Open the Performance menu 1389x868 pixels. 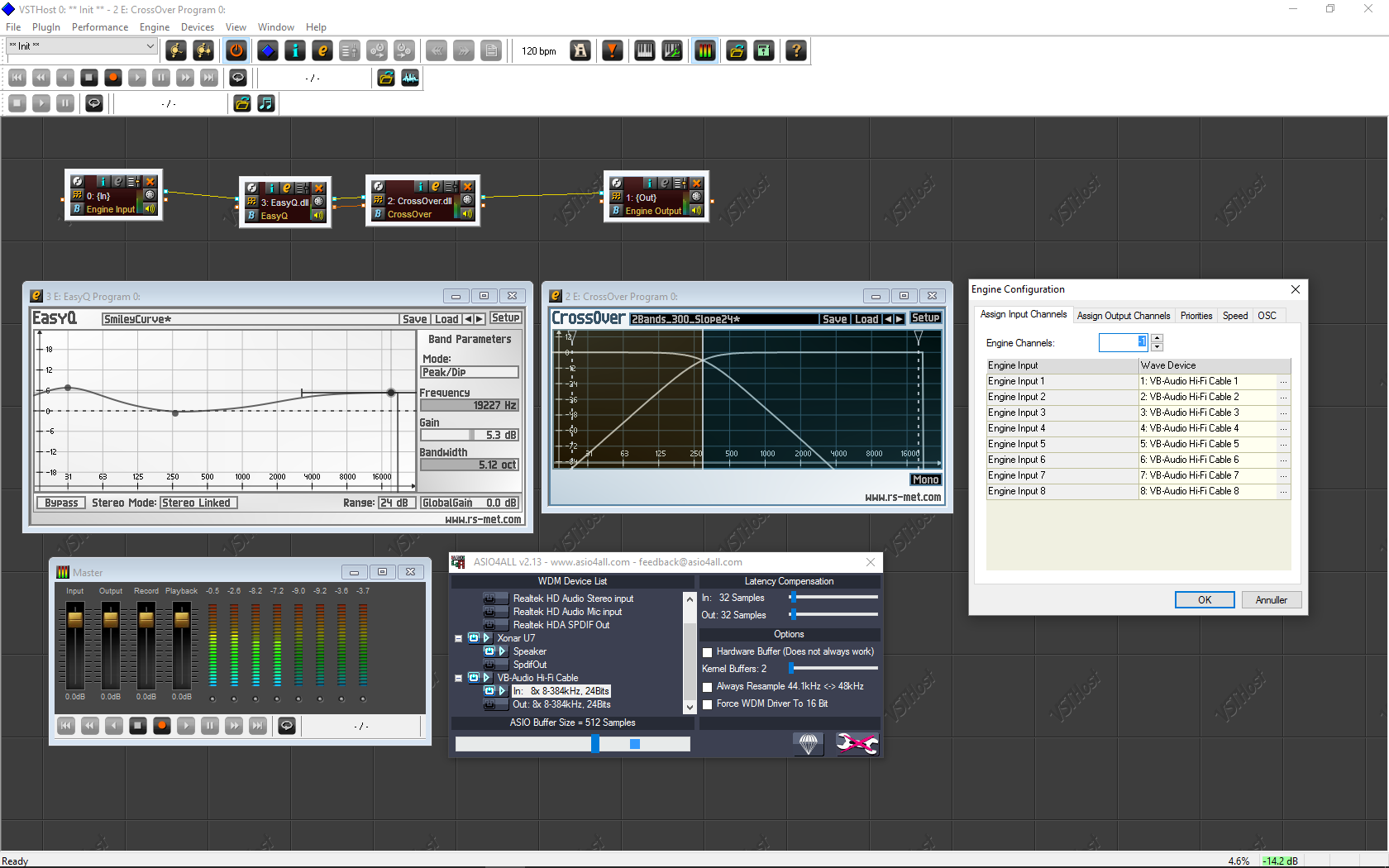[x=100, y=27]
